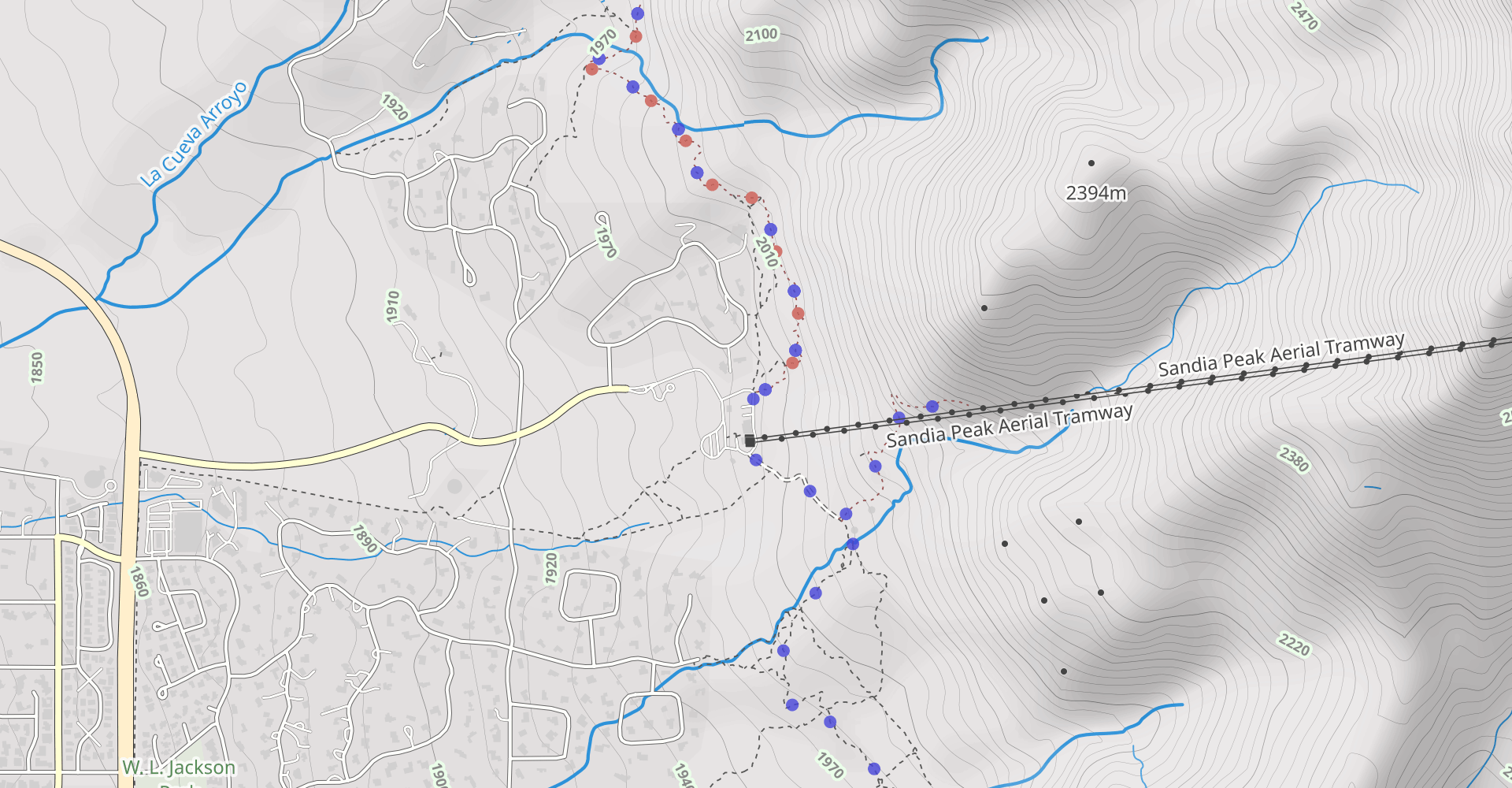Select the 1910 contour elevation label
1512x788 pixels.
[x=392, y=307]
